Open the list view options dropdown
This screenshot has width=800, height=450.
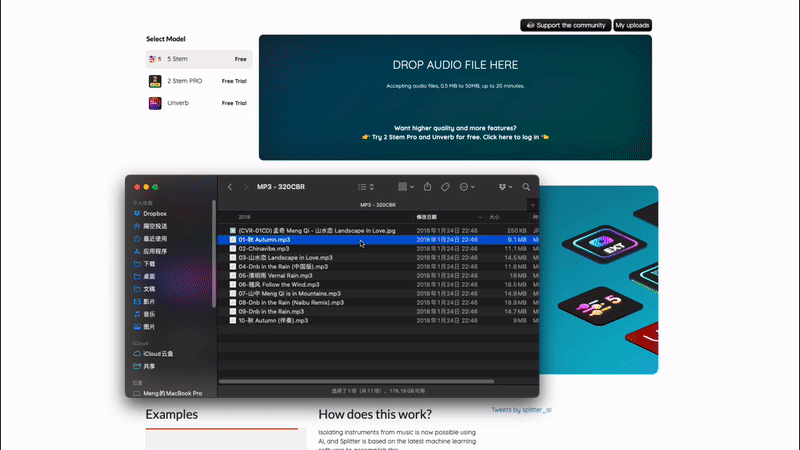pyautogui.click(x=366, y=187)
